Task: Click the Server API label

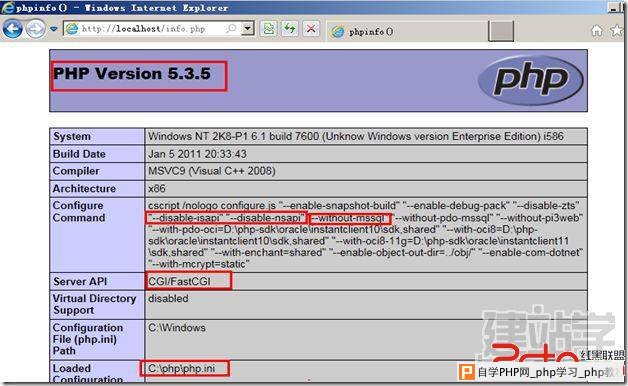Action: point(80,281)
